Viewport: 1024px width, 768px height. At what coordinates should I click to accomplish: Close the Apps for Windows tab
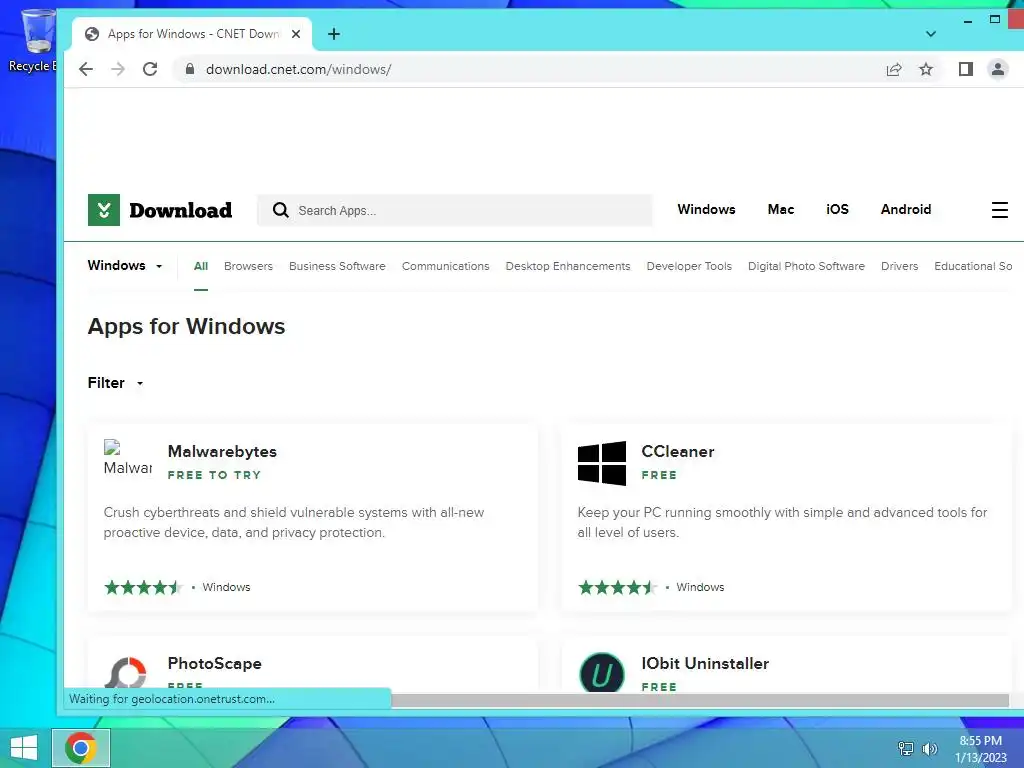(x=296, y=34)
